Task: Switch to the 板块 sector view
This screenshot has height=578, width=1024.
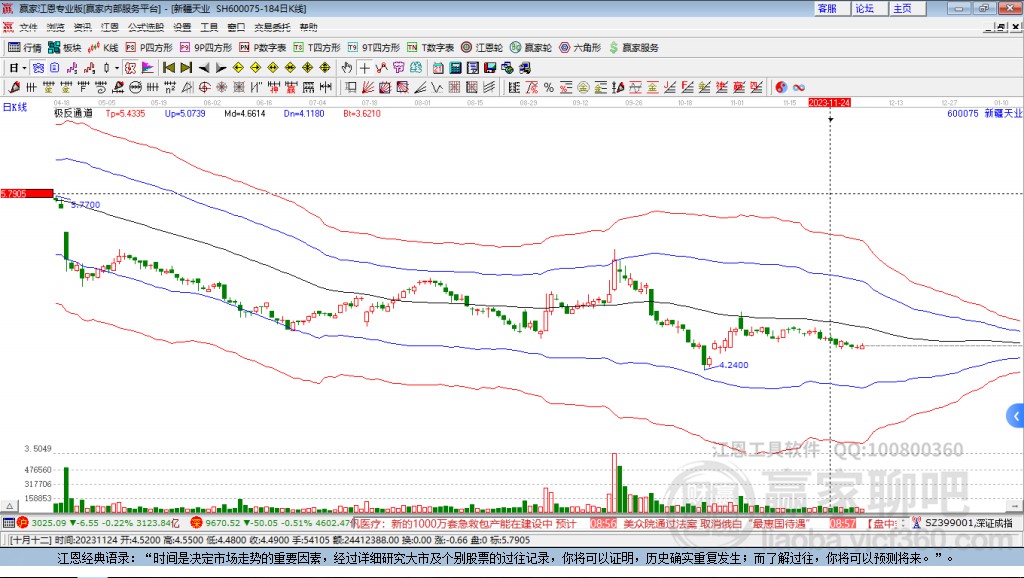Action: 66,47
